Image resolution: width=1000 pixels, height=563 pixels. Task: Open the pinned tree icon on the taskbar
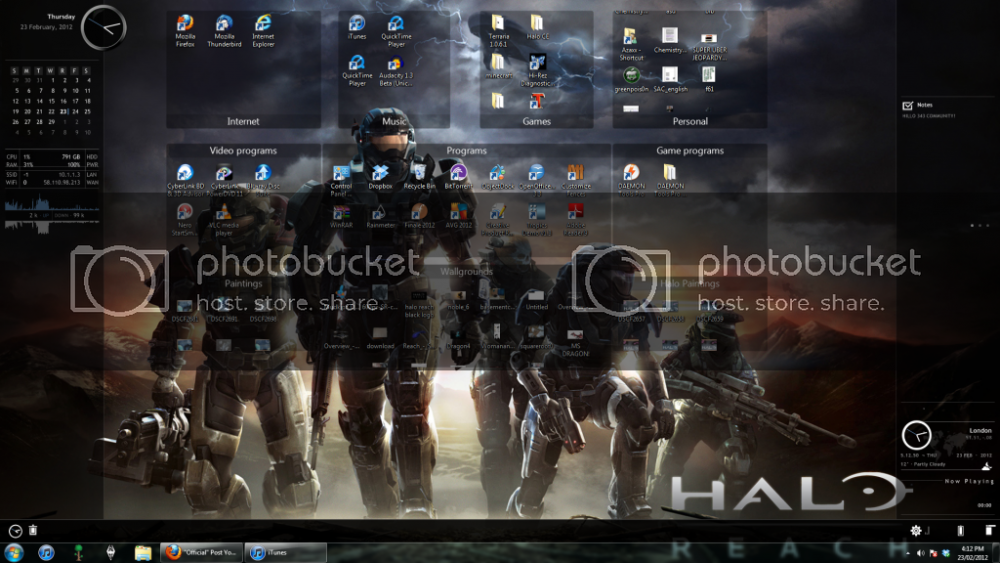tap(78, 552)
